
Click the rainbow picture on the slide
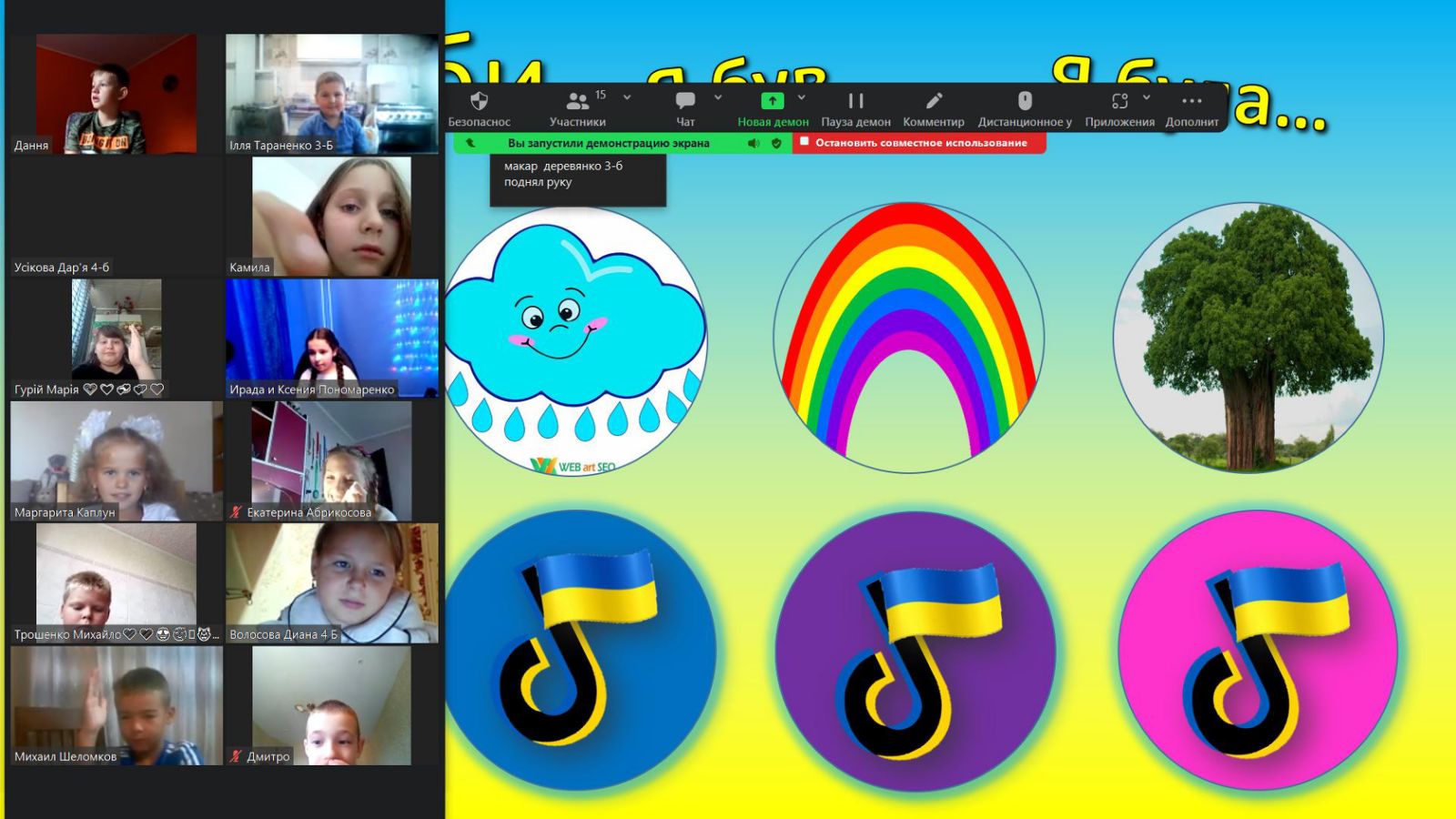coord(908,338)
